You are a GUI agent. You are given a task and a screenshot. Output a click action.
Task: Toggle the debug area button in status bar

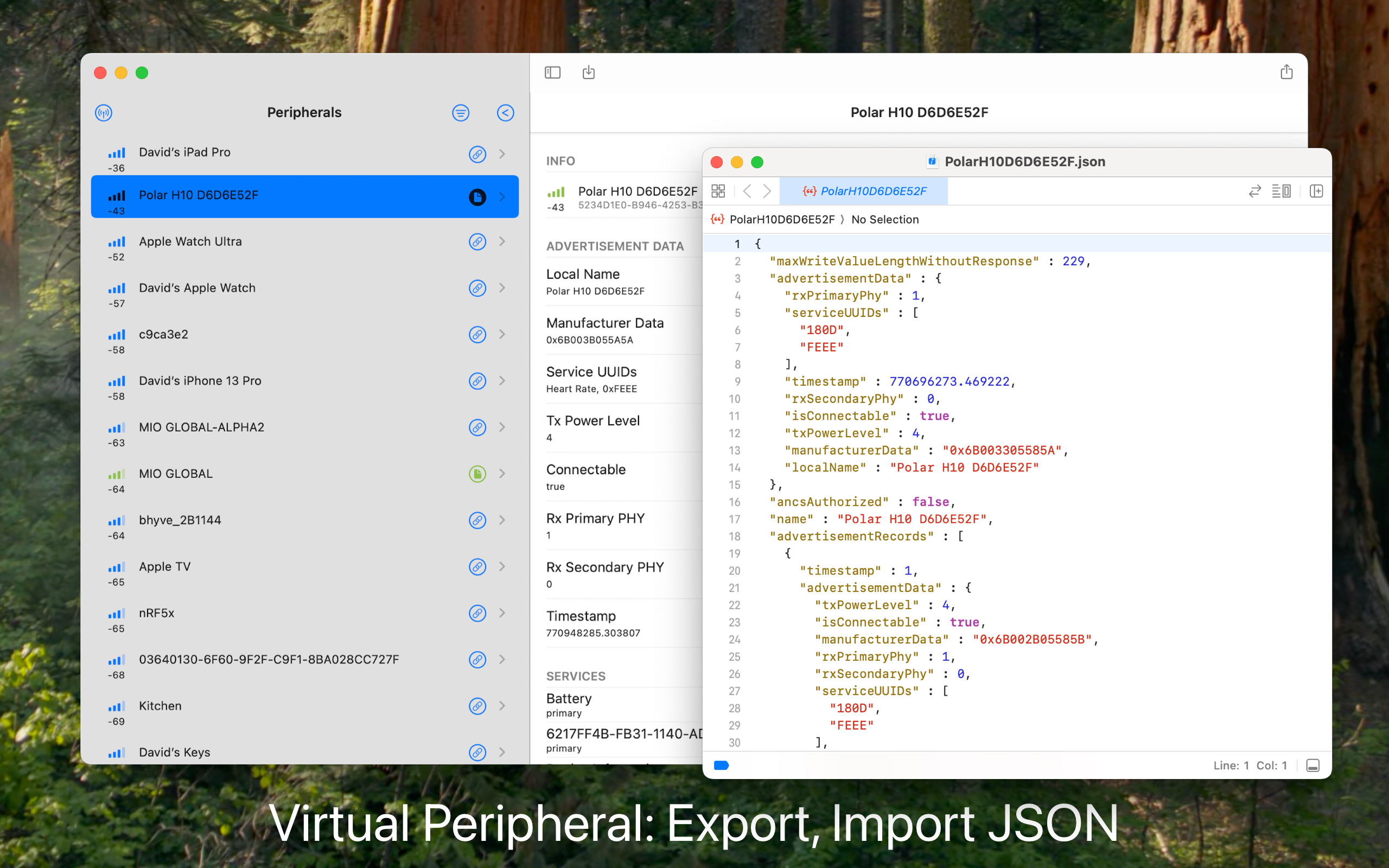1312,765
